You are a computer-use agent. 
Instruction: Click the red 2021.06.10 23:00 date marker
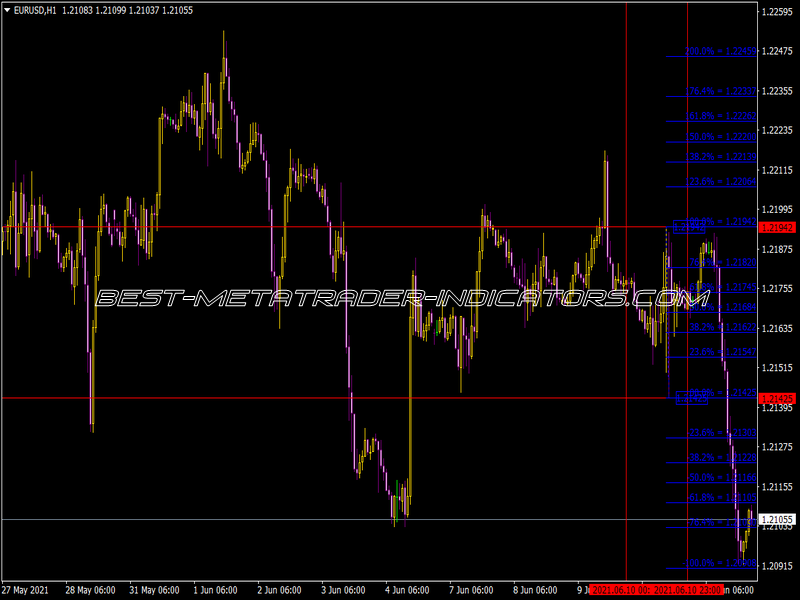688,590
